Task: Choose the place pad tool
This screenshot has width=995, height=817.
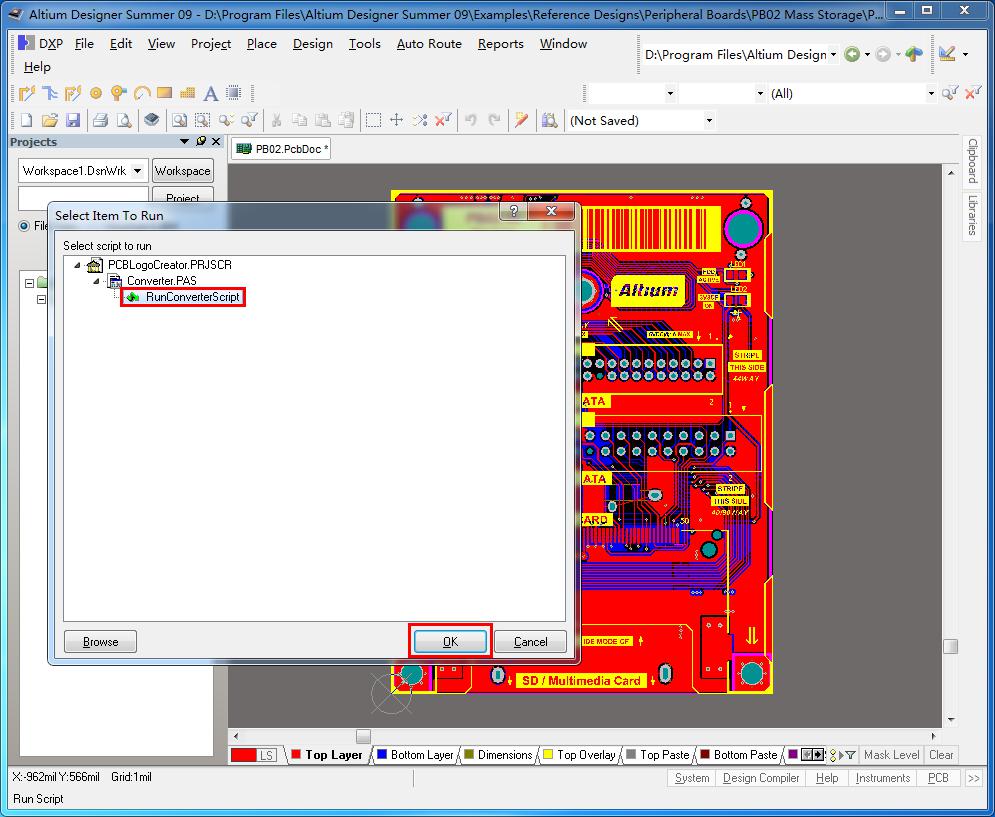Action: click(96, 93)
